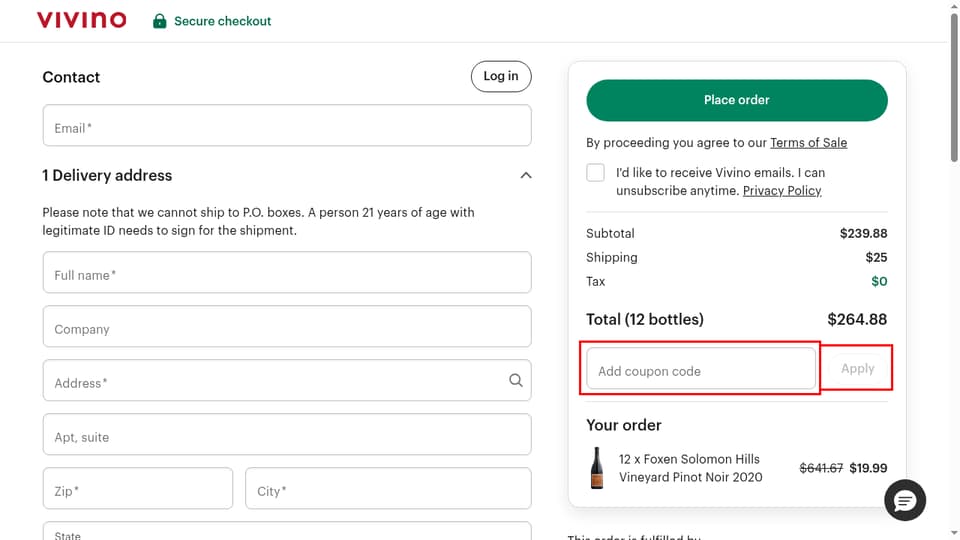
Task: Click the 1 Delivery address heading
Action: click(107, 176)
